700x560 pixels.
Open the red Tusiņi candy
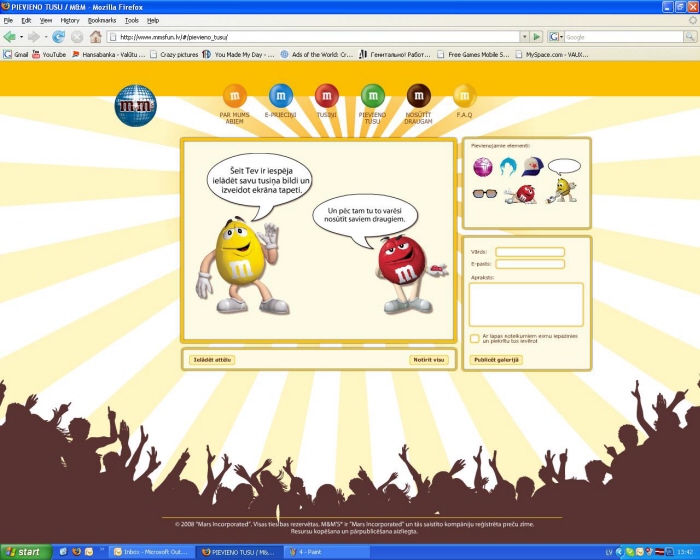tap(327, 96)
